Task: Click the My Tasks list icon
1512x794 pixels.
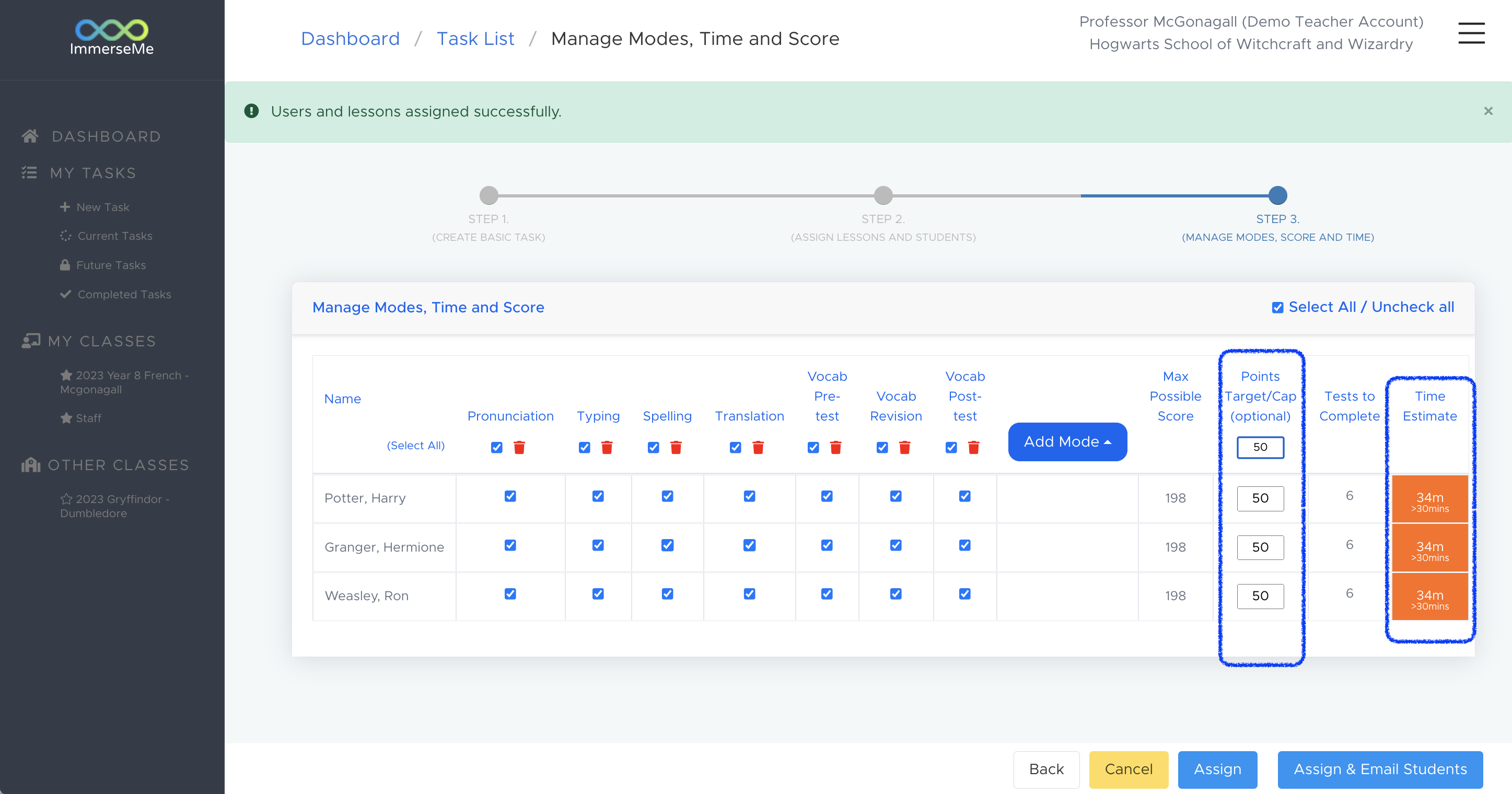Action: pos(29,172)
